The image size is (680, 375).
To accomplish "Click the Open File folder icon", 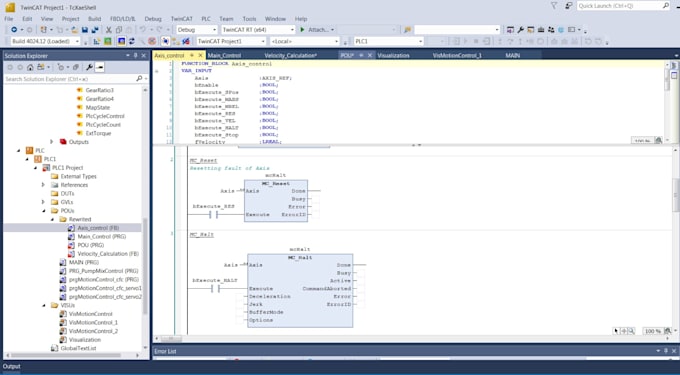I will click(75, 30).
